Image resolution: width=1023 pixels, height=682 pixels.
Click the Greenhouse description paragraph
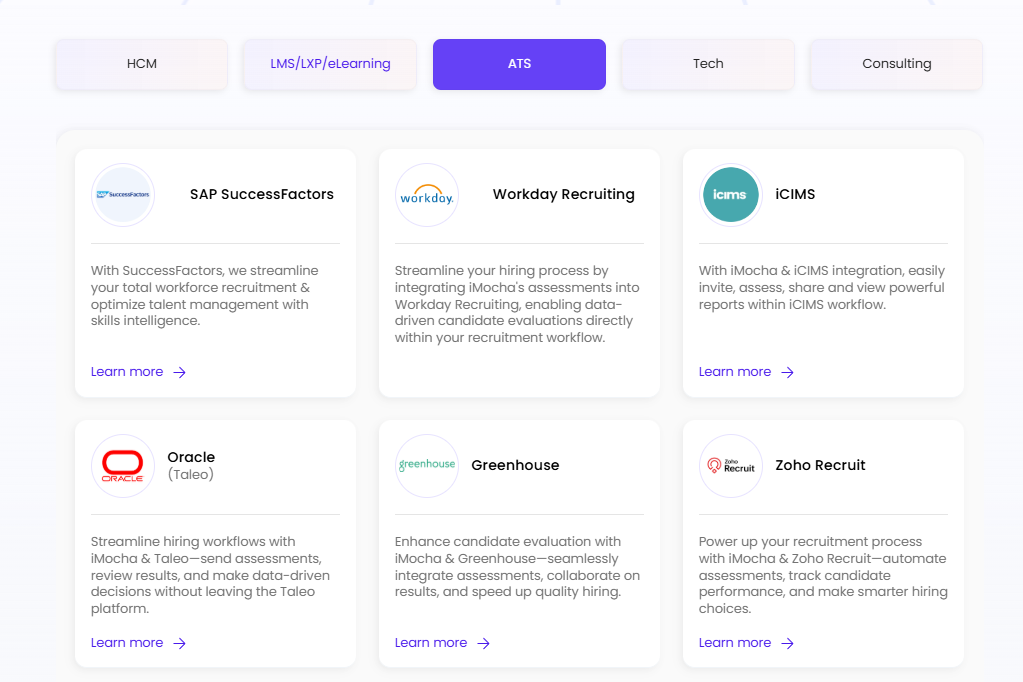tap(517, 566)
